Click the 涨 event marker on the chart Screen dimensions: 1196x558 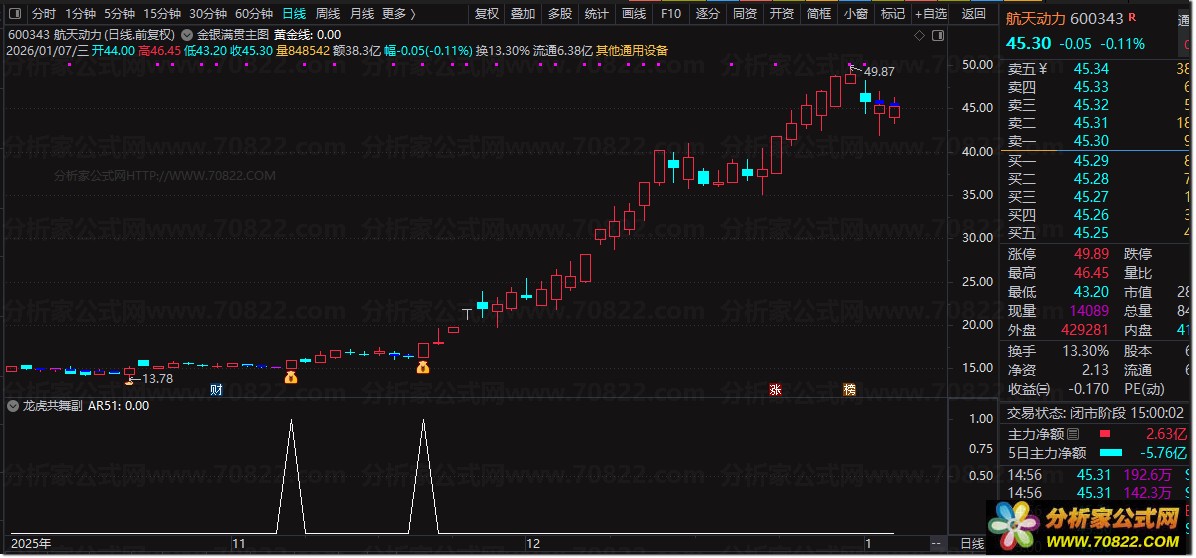pyautogui.click(x=775, y=390)
